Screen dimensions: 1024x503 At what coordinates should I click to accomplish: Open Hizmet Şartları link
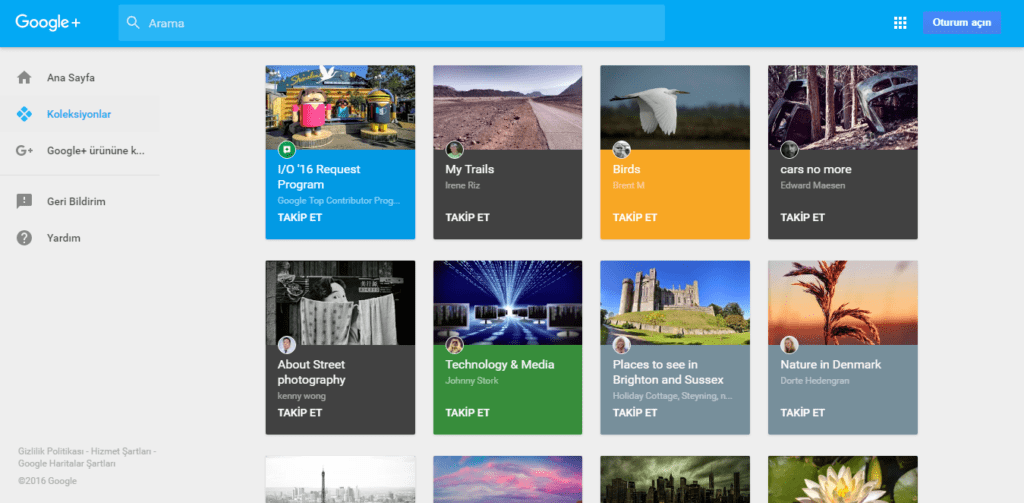coord(121,451)
